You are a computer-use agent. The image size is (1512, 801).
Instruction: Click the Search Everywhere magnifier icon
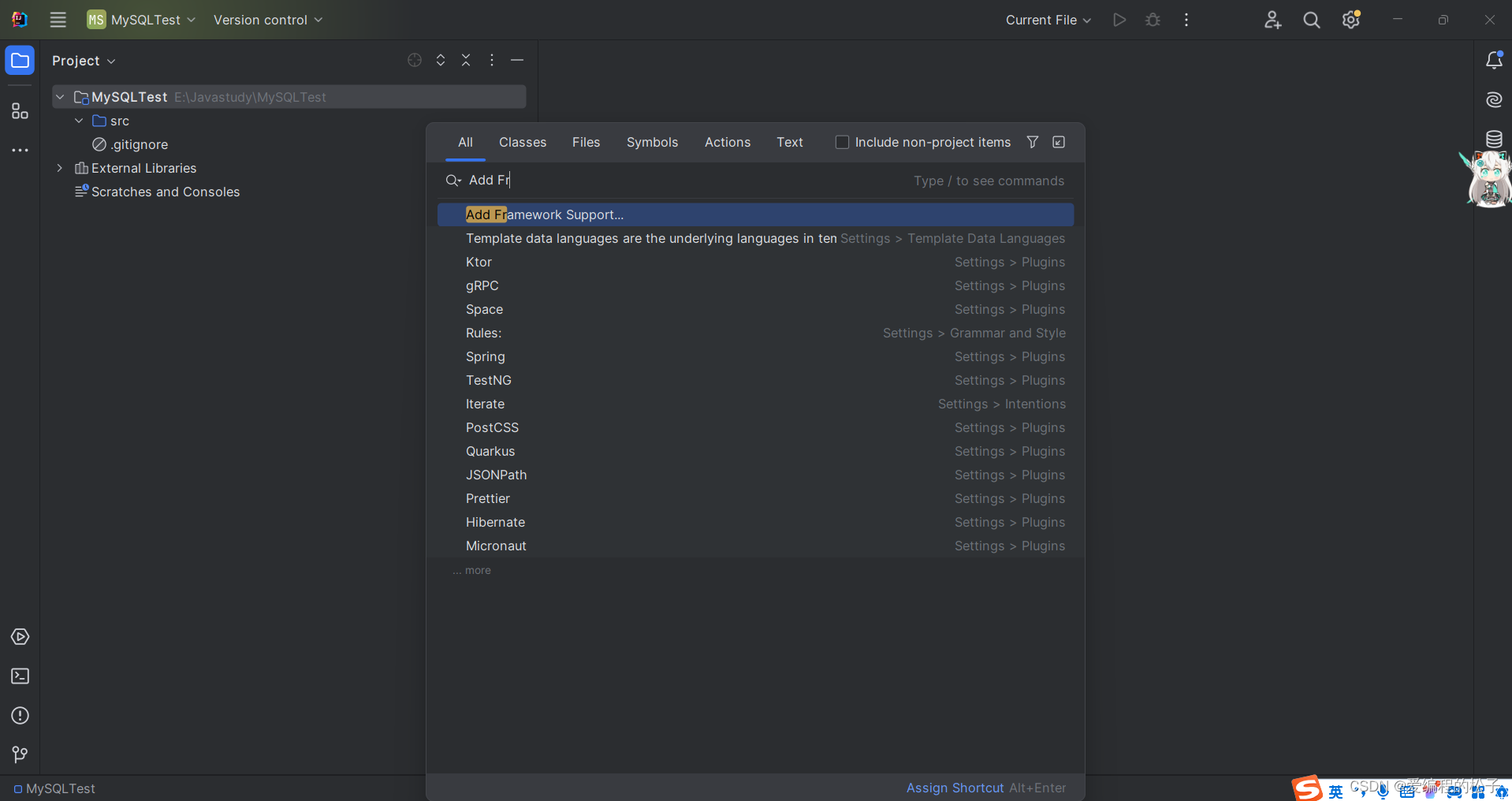click(x=1312, y=20)
